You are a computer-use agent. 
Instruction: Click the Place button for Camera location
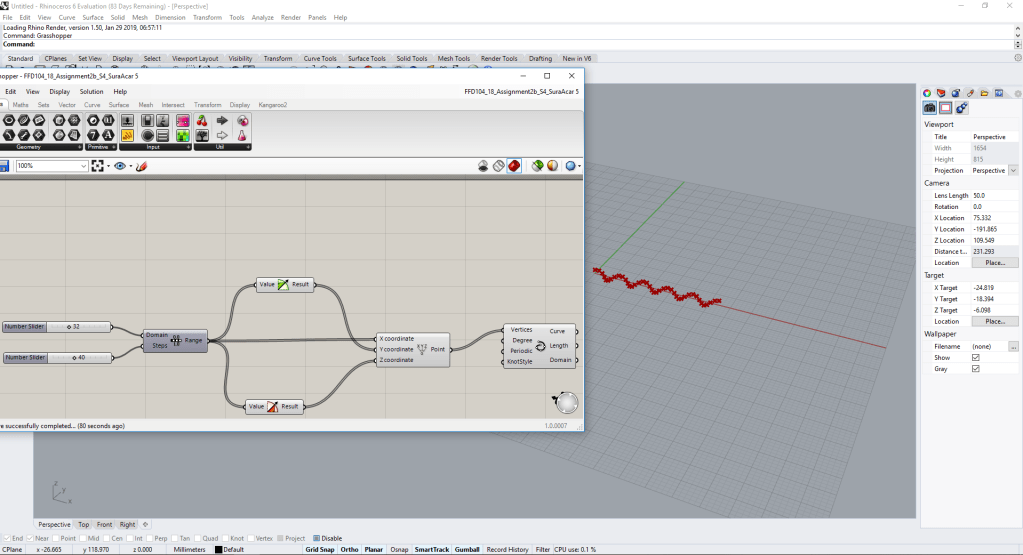click(994, 262)
